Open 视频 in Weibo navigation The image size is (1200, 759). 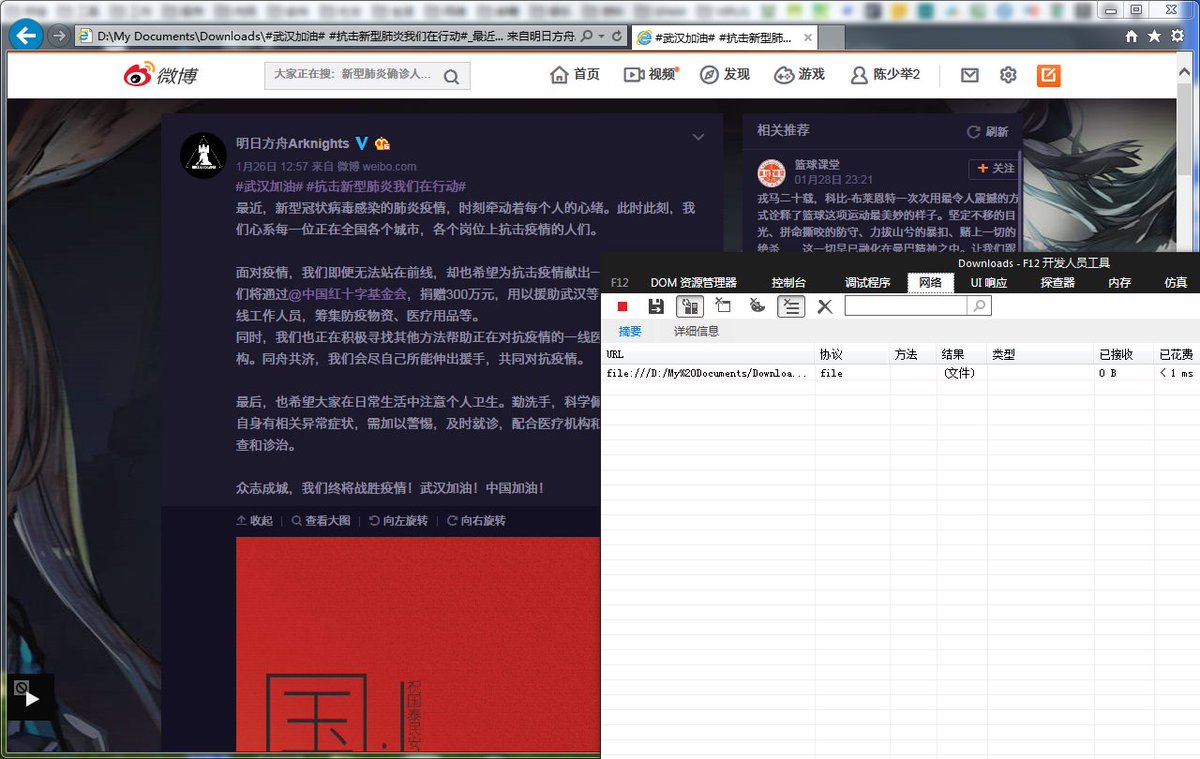650,75
